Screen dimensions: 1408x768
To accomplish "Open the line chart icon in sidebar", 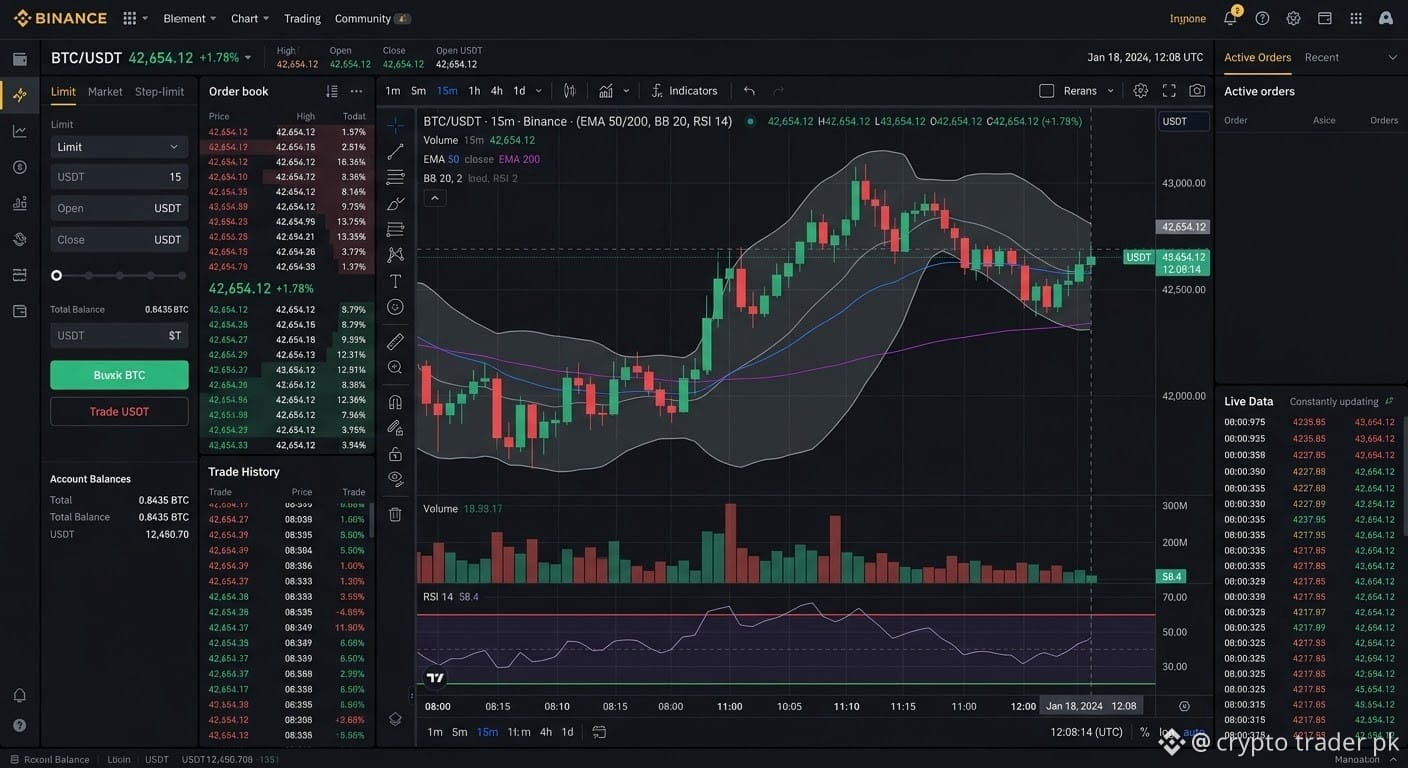I will pyautogui.click(x=20, y=131).
